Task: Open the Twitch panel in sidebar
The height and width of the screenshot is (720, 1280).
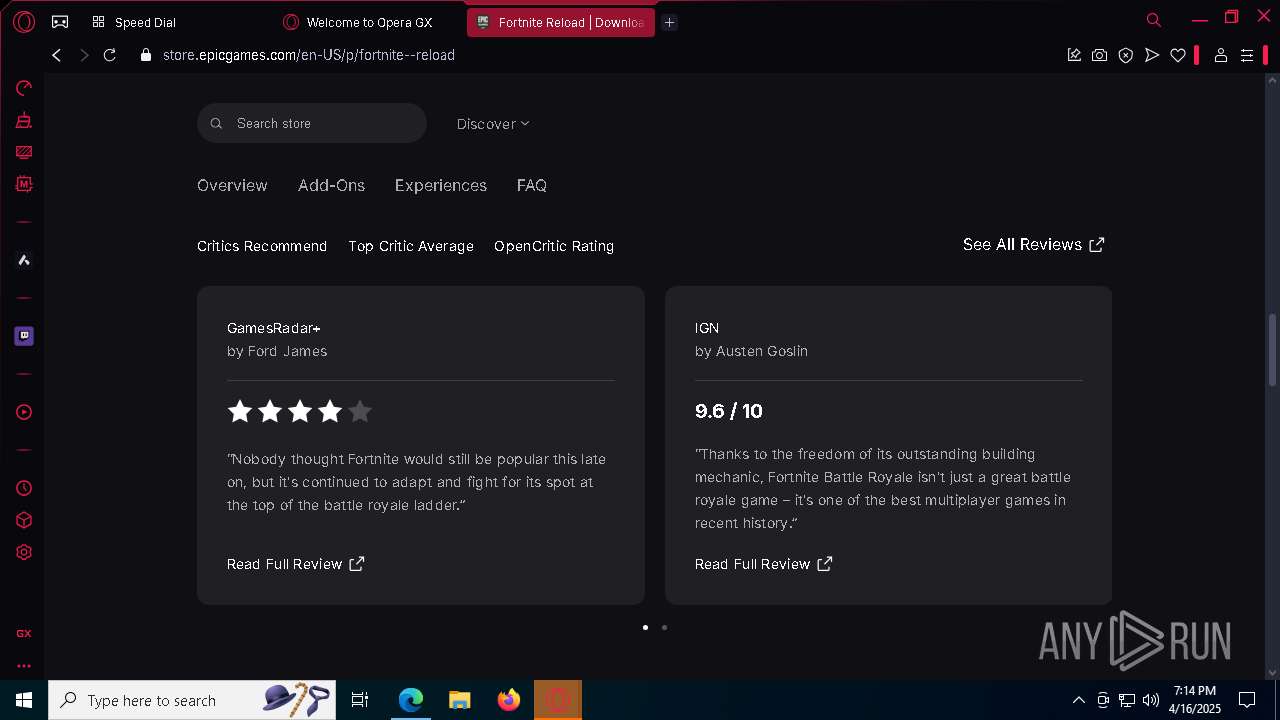Action: coord(24,336)
